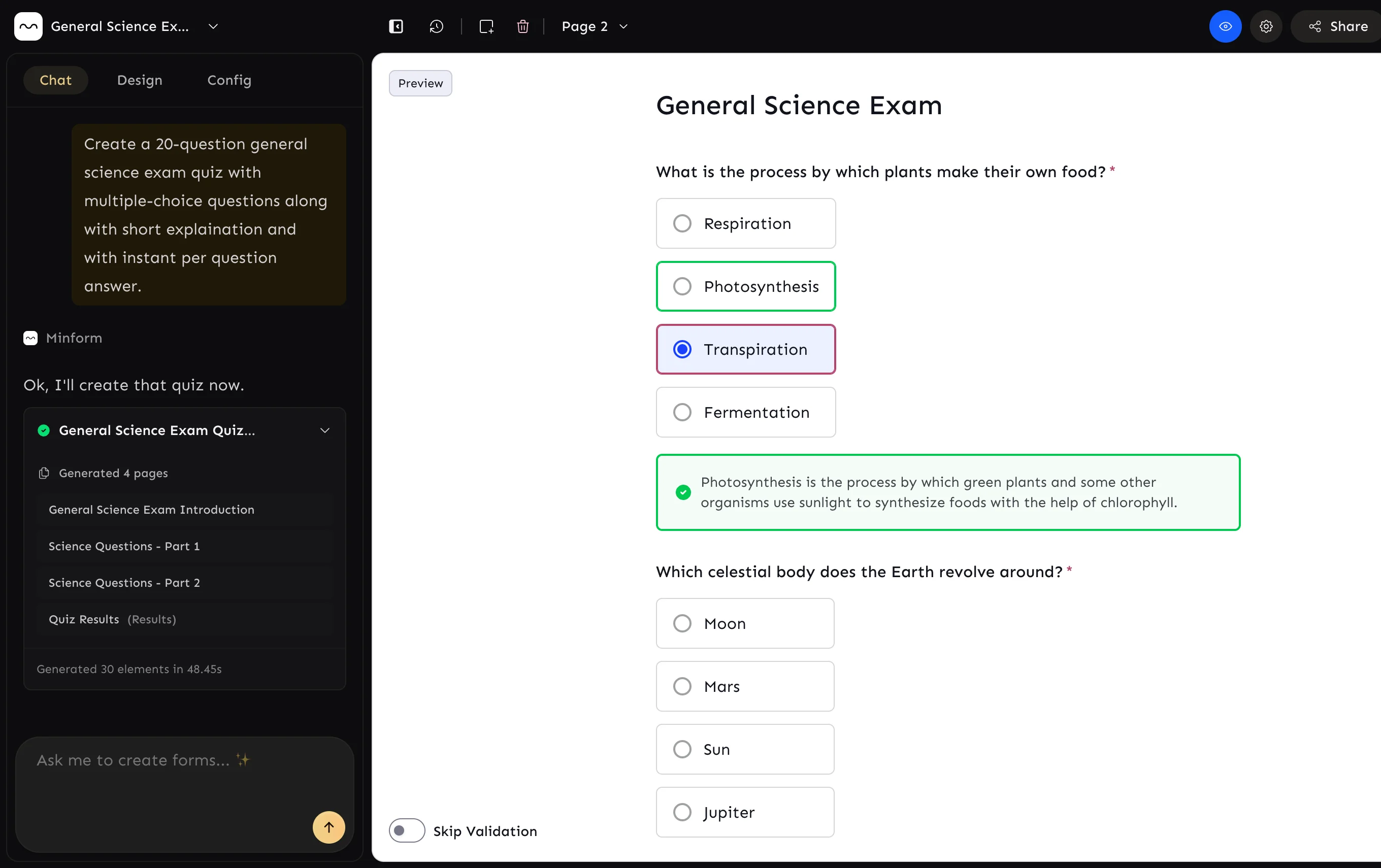Screen dimensions: 1381x868
Task: Switch to the Design tab
Action: coord(139,80)
